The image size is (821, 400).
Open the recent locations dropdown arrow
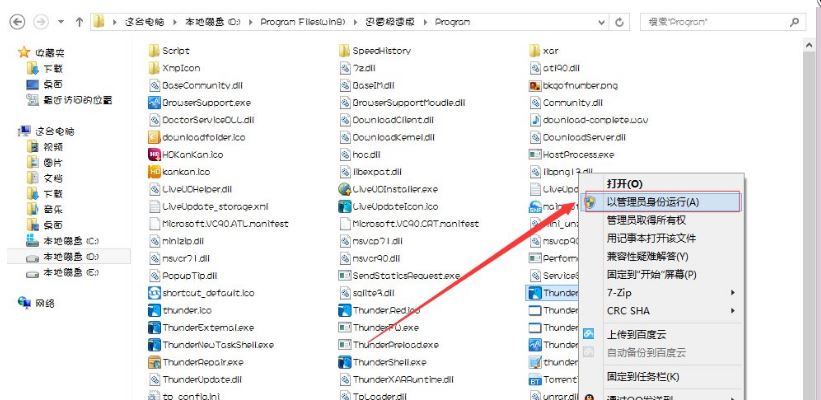(61, 22)
